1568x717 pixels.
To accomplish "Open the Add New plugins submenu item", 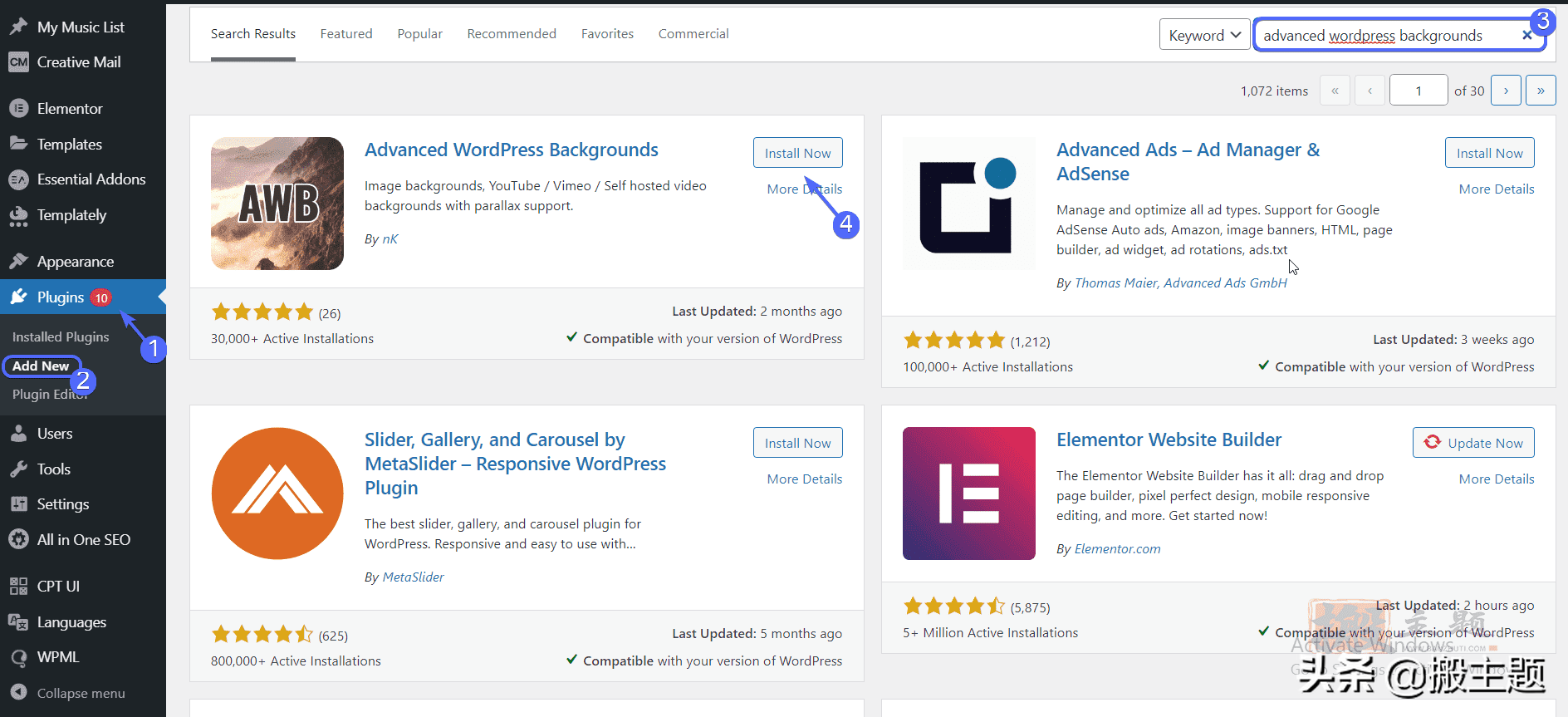I will pyautogui.click(x=41, y=366).
